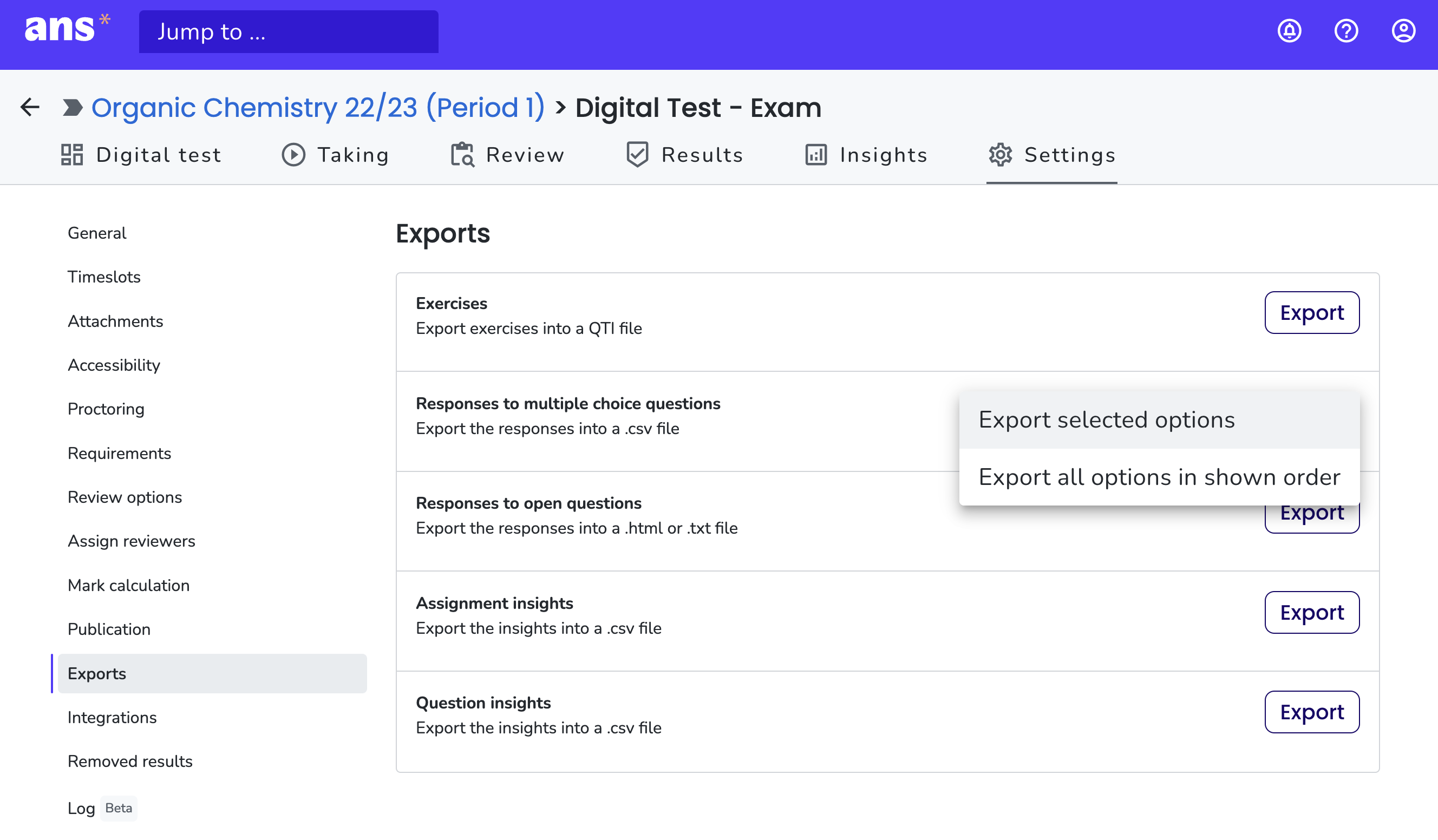Open Review options settings section
Screen dimensions: 1438x840
pos(125,498)
